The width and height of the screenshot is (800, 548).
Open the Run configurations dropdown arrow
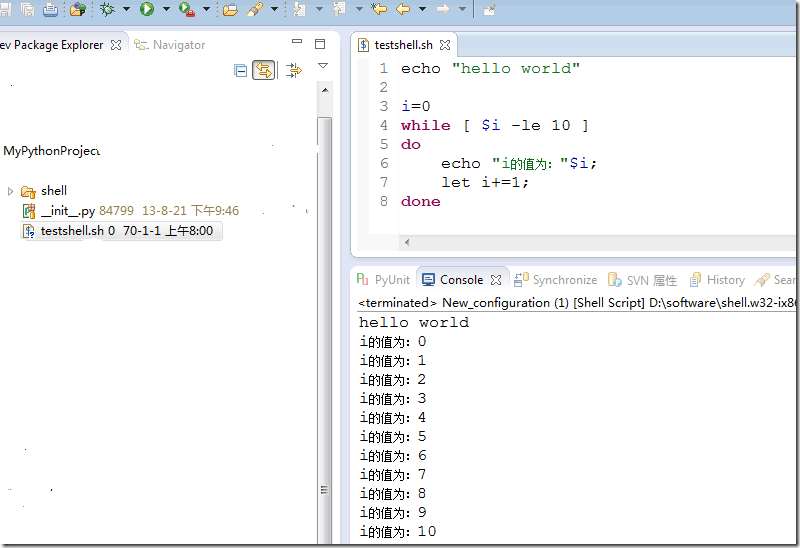166,9
